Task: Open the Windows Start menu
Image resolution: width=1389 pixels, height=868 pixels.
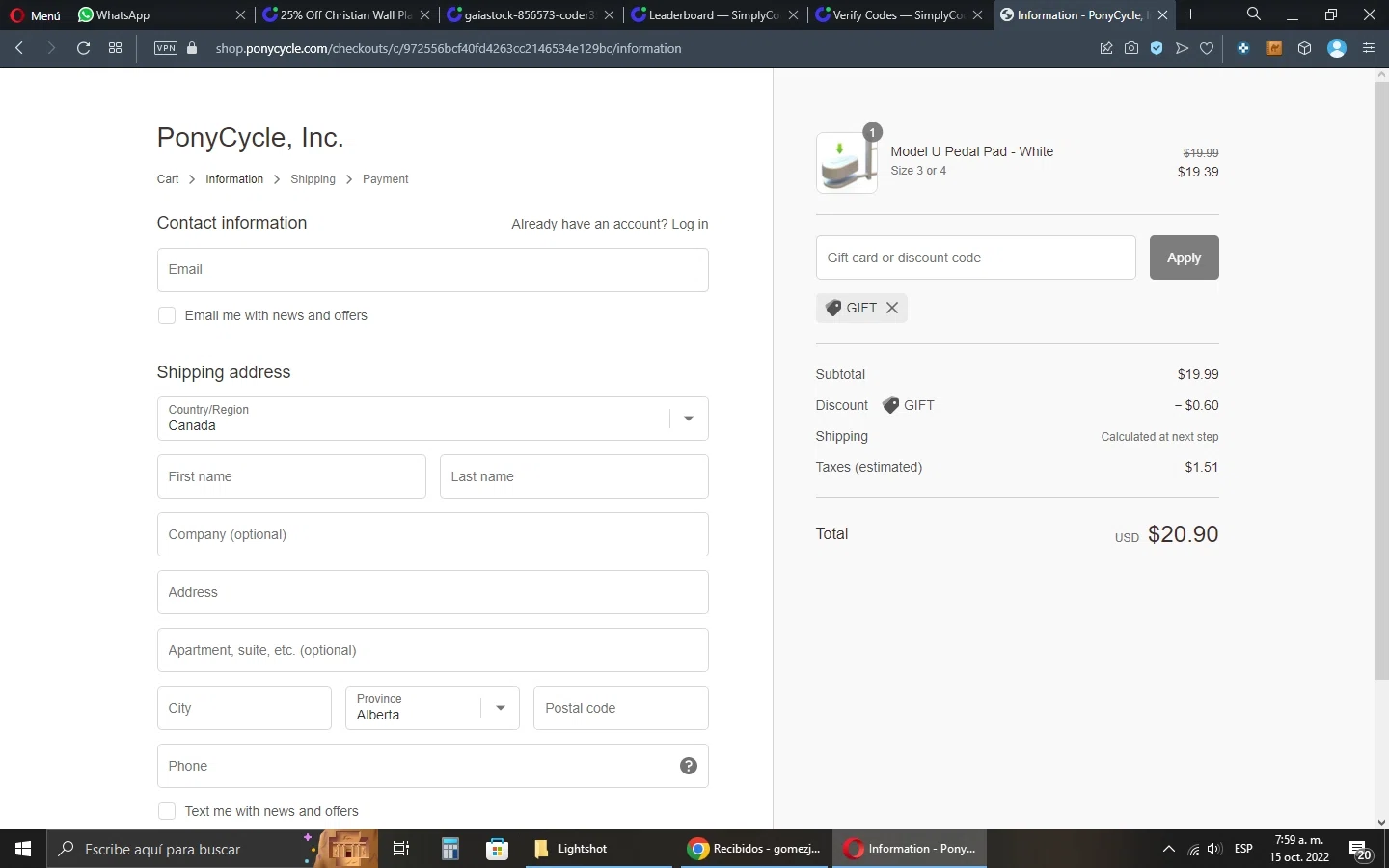Action: (23, 849)
